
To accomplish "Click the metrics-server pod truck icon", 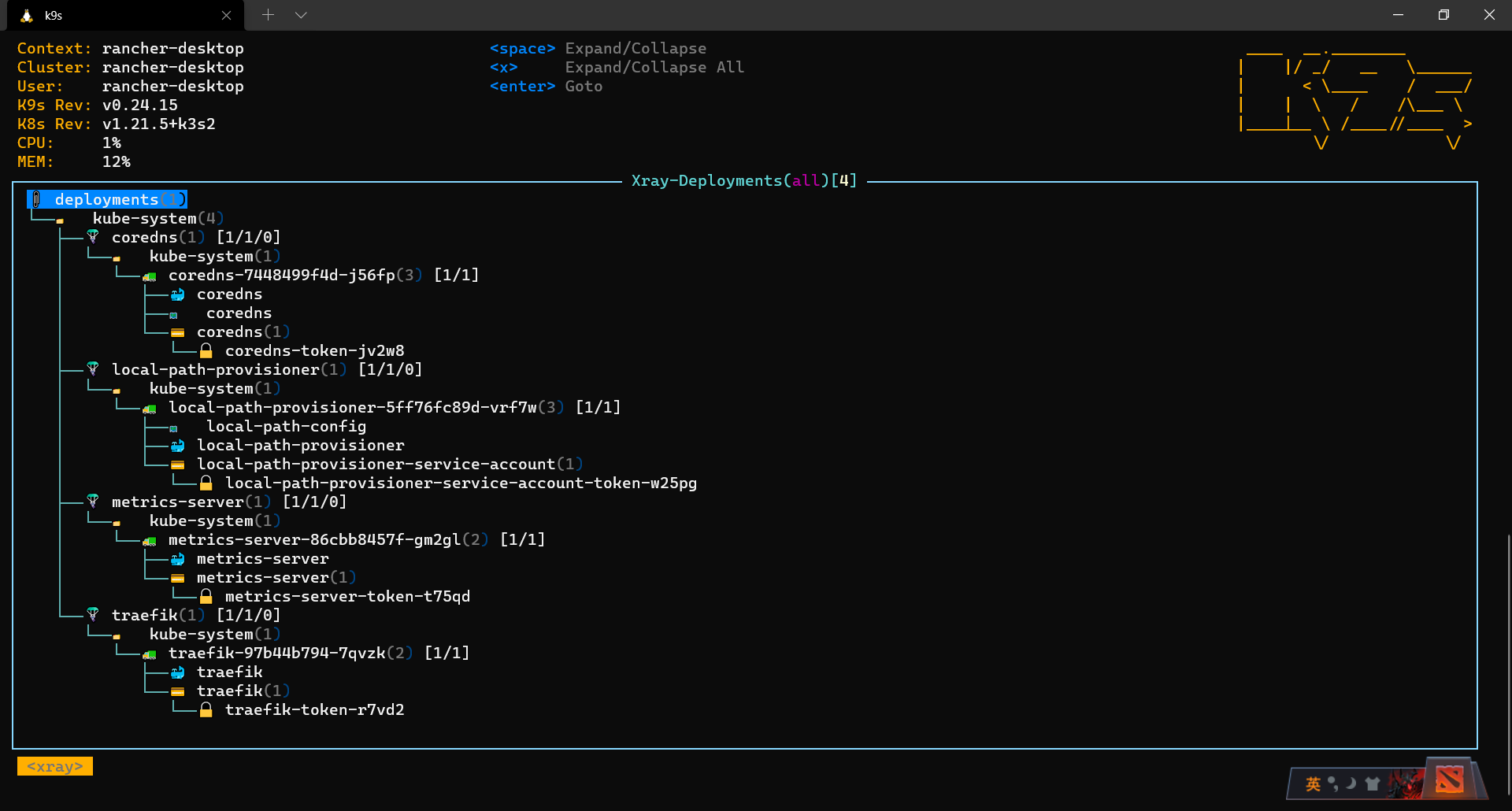I will tap(150, 541).
